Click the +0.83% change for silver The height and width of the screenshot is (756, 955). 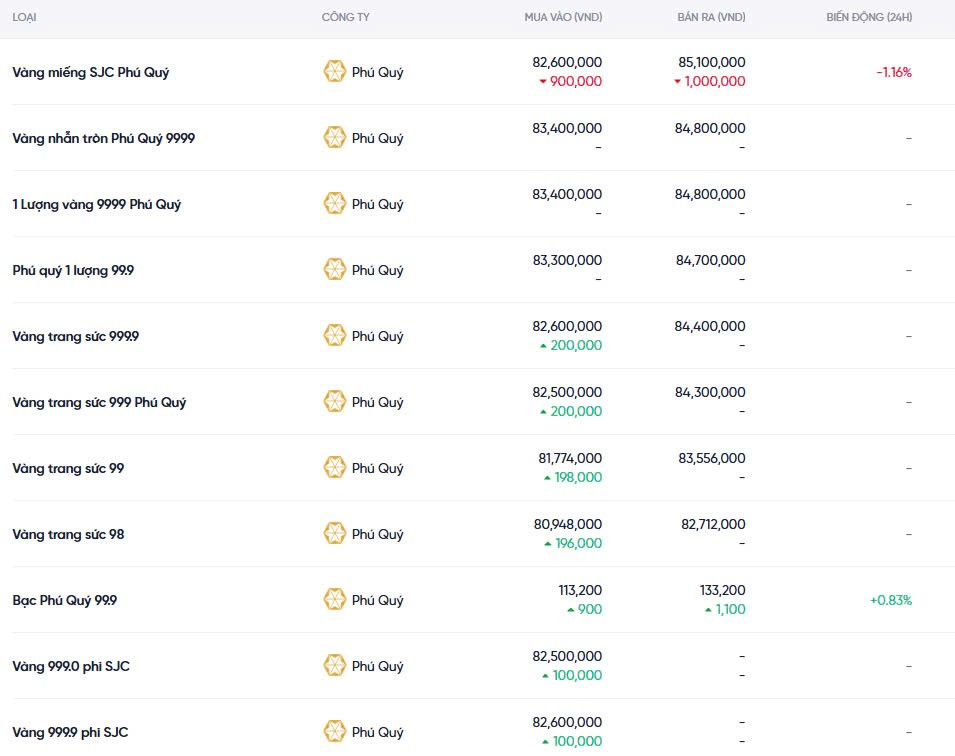coord(890,600)
